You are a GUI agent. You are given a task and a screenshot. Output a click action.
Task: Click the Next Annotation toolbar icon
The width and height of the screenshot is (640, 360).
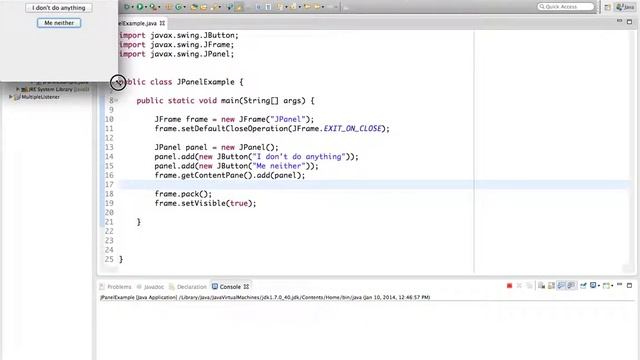point(280,7)
